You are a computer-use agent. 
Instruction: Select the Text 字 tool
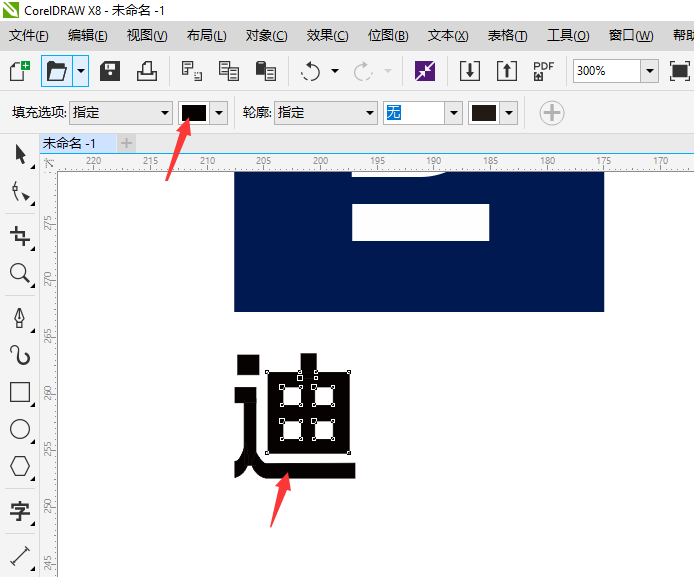point(20,512)
